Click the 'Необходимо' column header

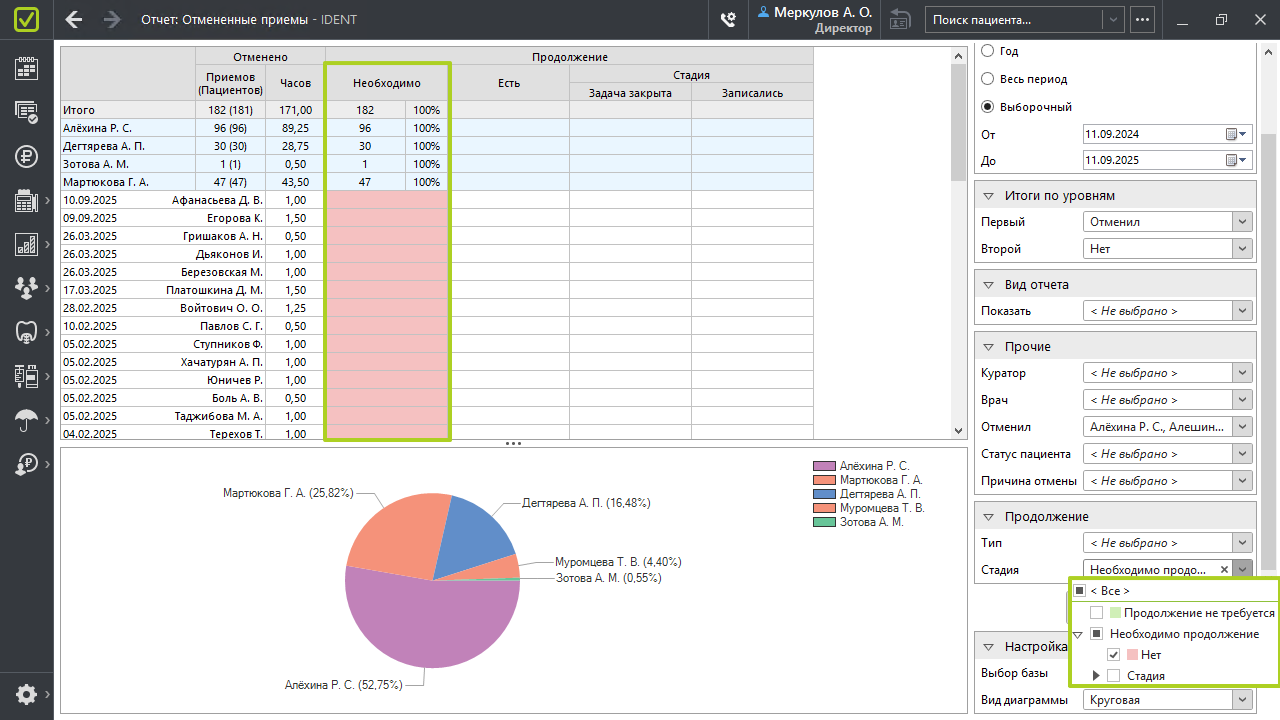coord(387,83)
